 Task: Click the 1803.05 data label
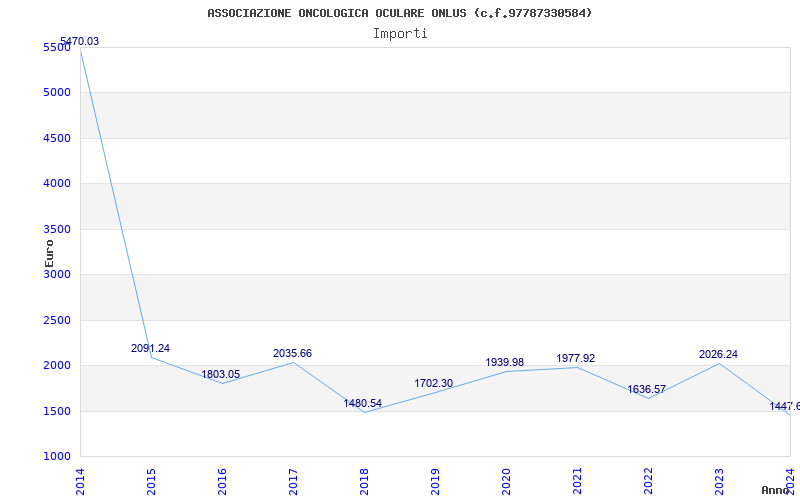tap(220, 374)
